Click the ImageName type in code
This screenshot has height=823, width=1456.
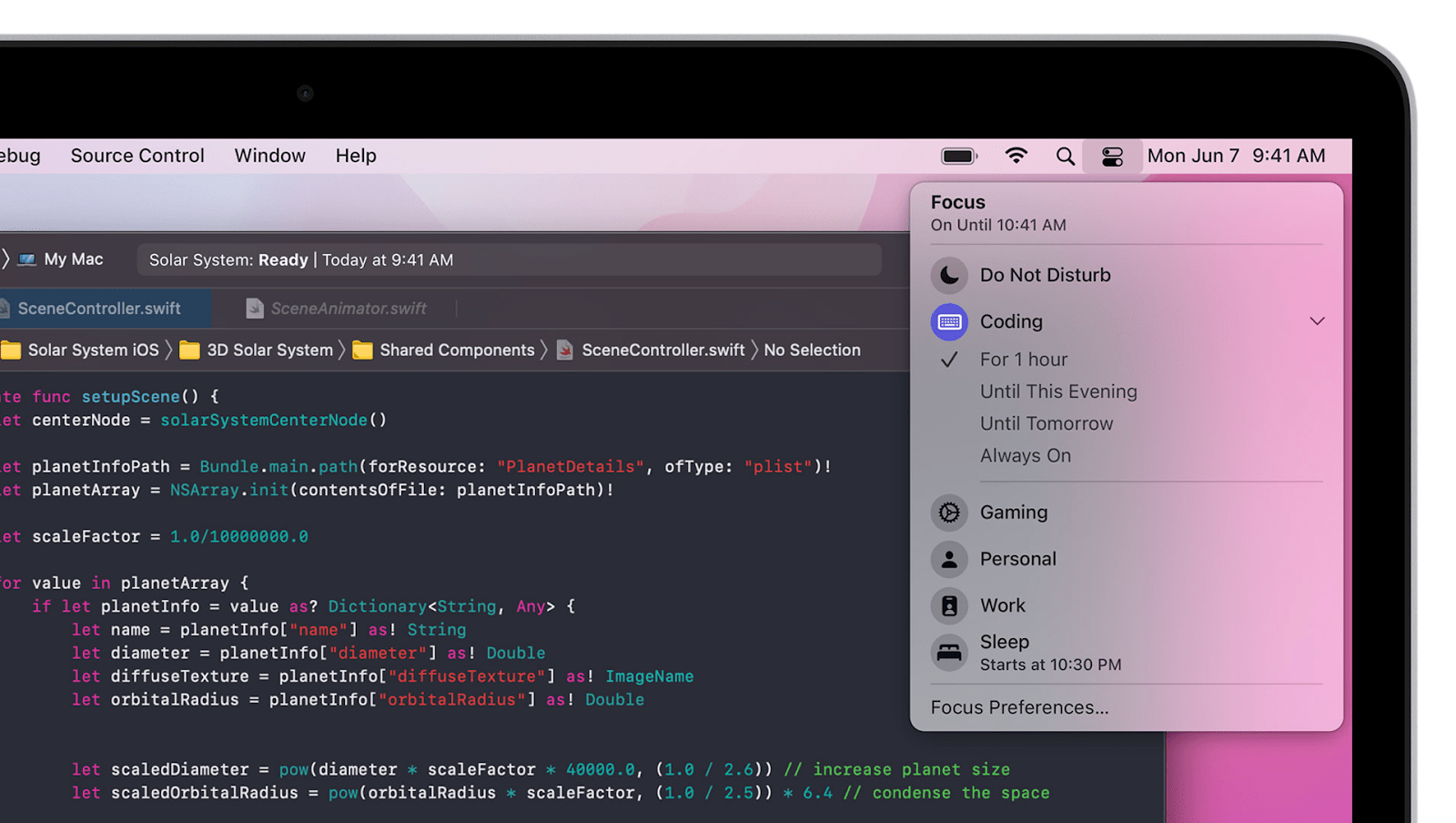[650, 676]
